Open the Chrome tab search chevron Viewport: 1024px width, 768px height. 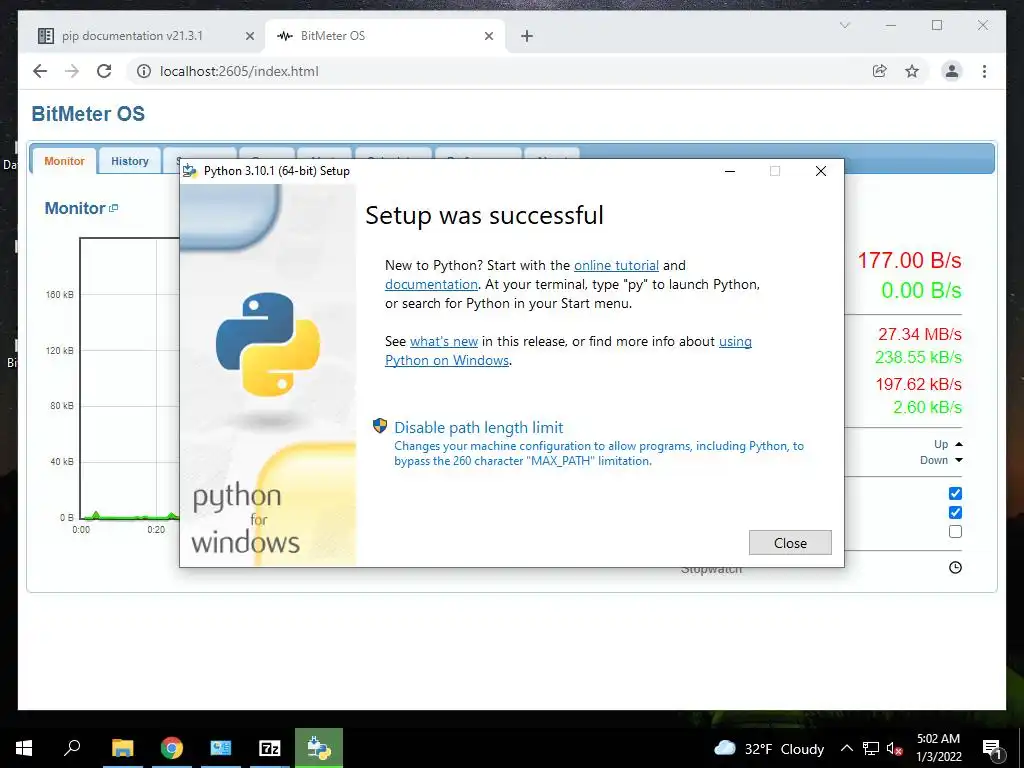(x=844, y=25)
